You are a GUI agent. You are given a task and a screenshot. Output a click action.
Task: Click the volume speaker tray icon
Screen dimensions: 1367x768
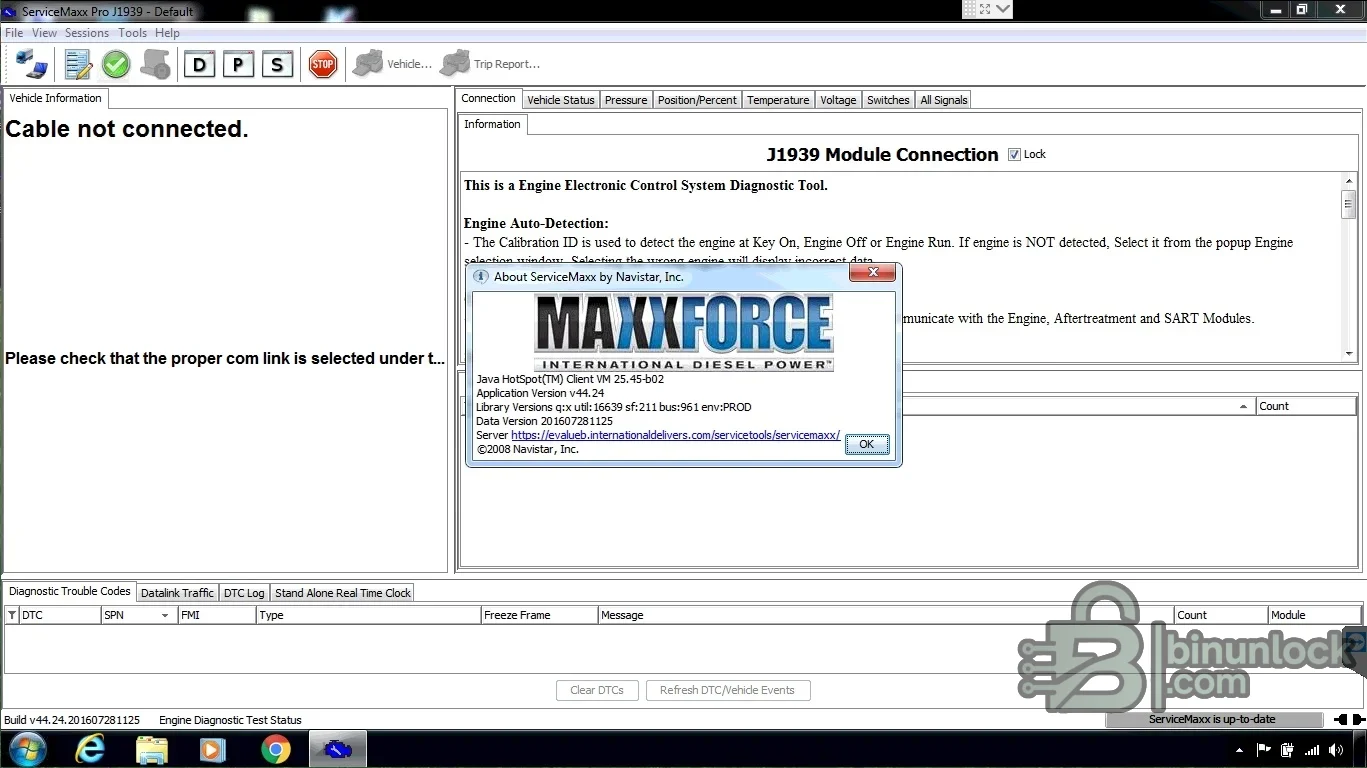(1335, 750)
